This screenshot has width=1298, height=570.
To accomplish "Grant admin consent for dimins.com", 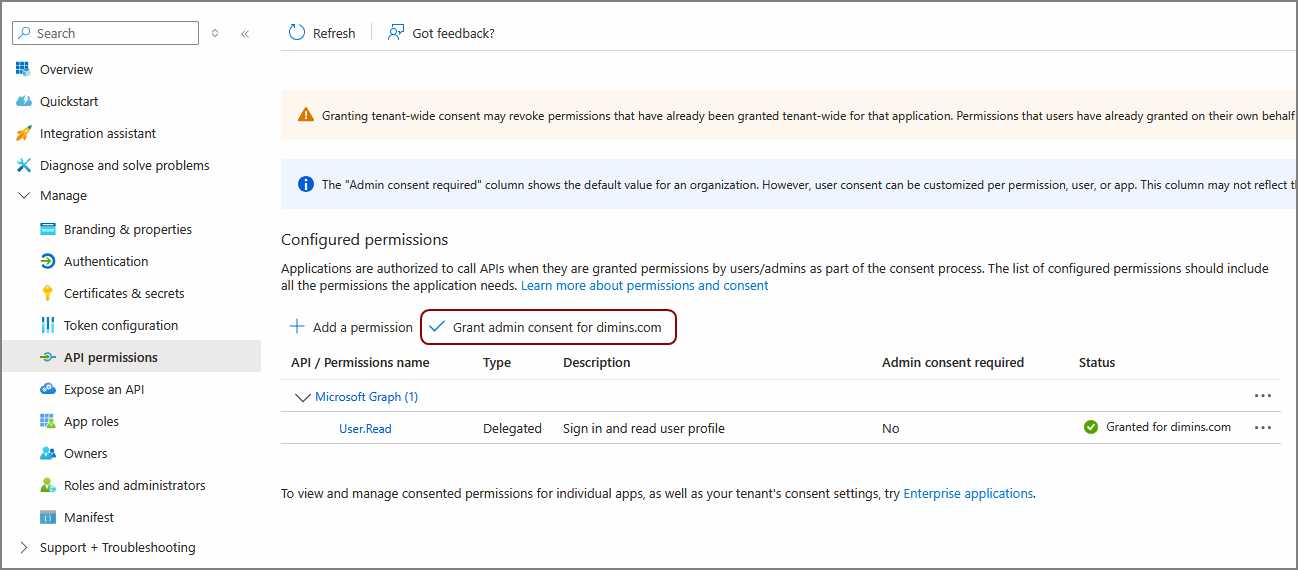I will [x=547, y=327].
